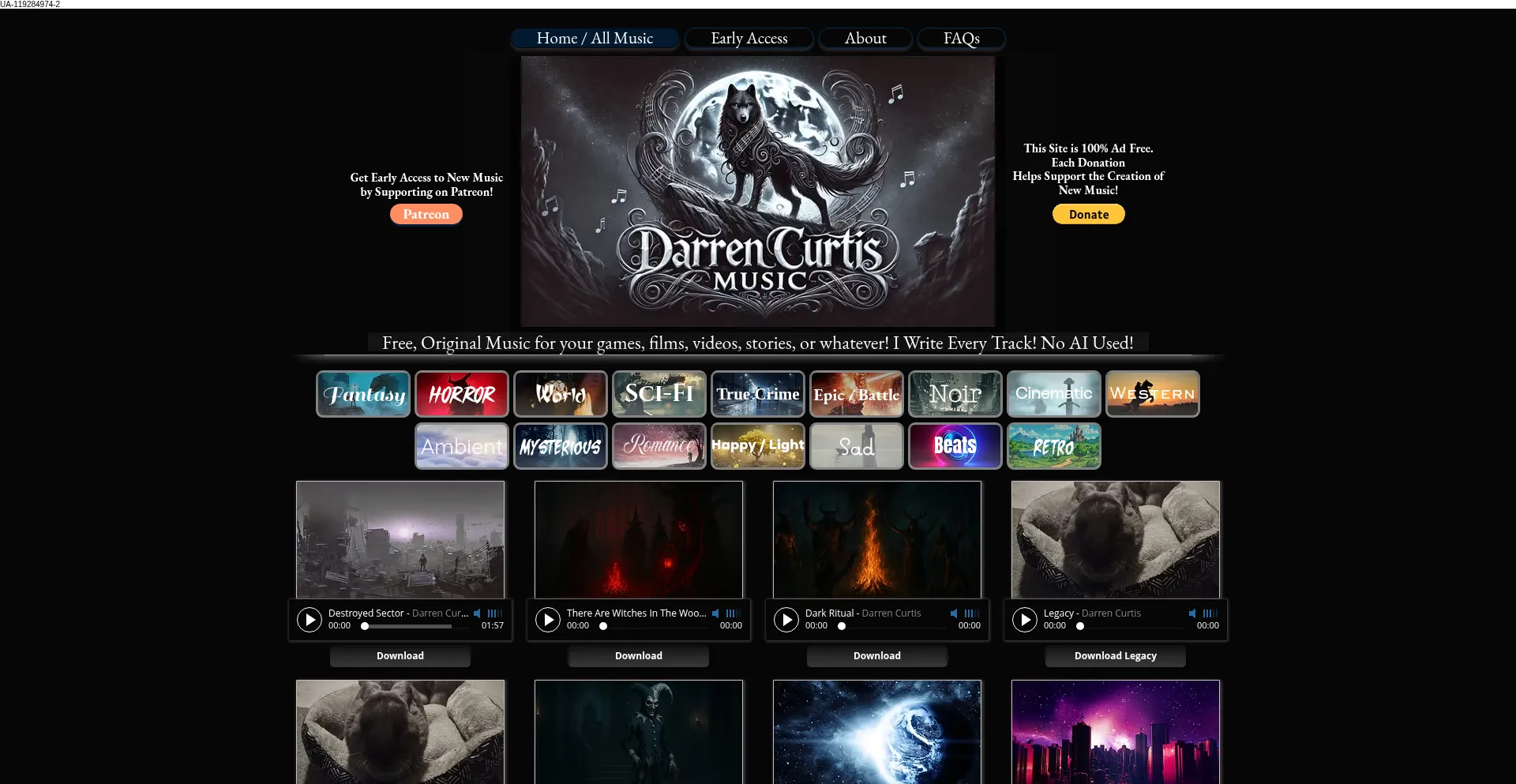This screenshot has height=784, width=1516.
Task: Open the Western category
Action: click(x=1152, y=393)
